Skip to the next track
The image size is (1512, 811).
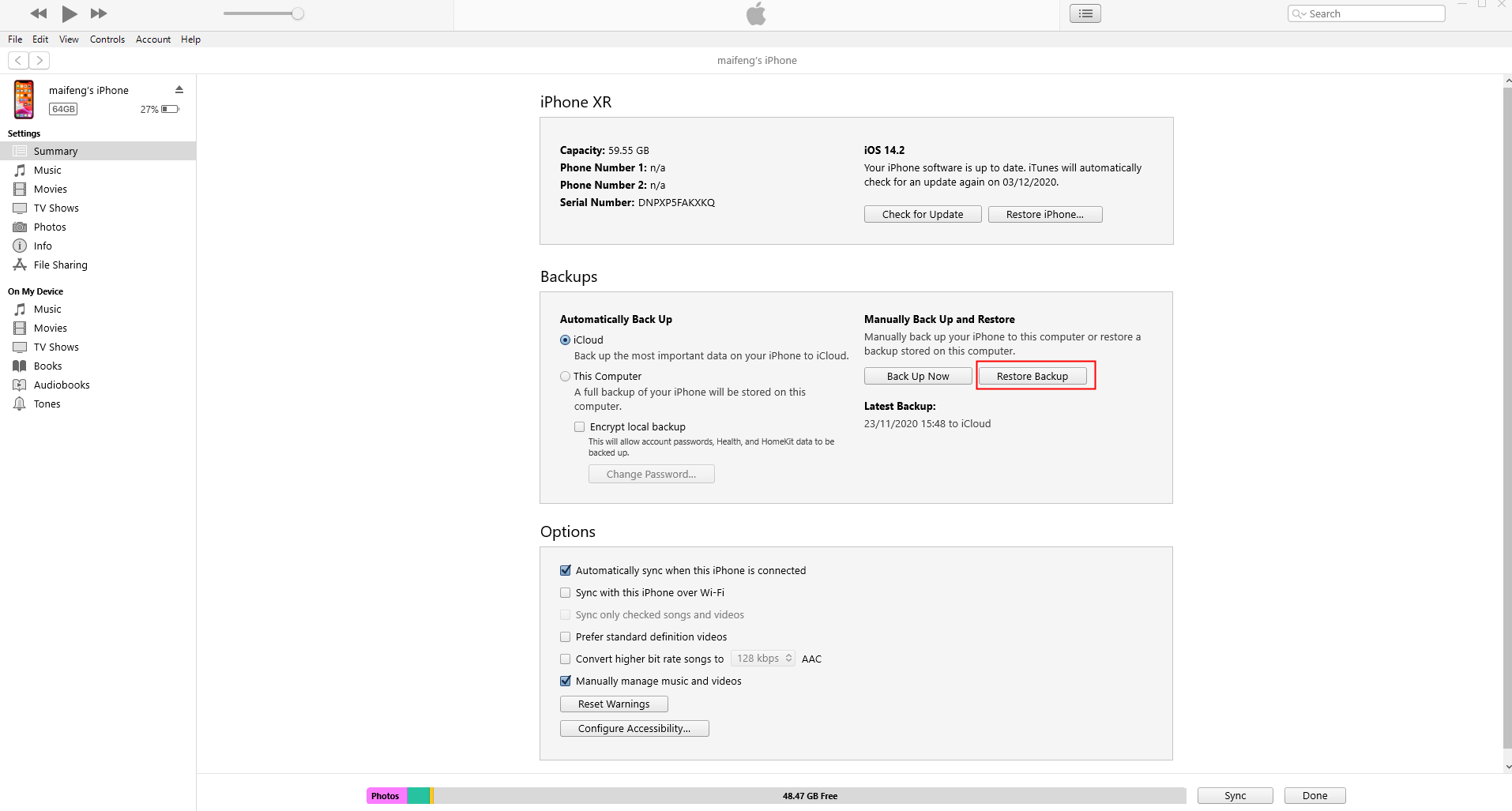99,13
